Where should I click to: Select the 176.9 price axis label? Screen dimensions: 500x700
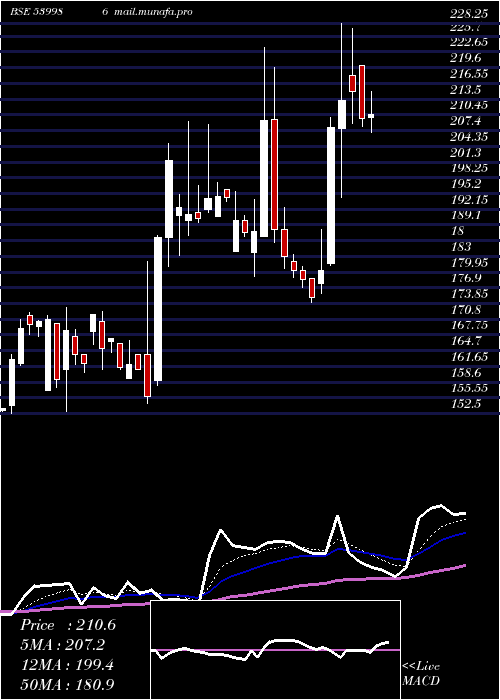(x=465, y=278)
